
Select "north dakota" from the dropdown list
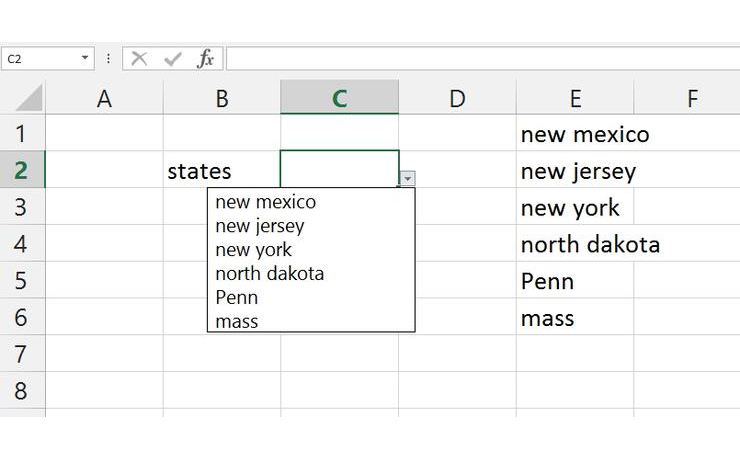pos(270,273)
